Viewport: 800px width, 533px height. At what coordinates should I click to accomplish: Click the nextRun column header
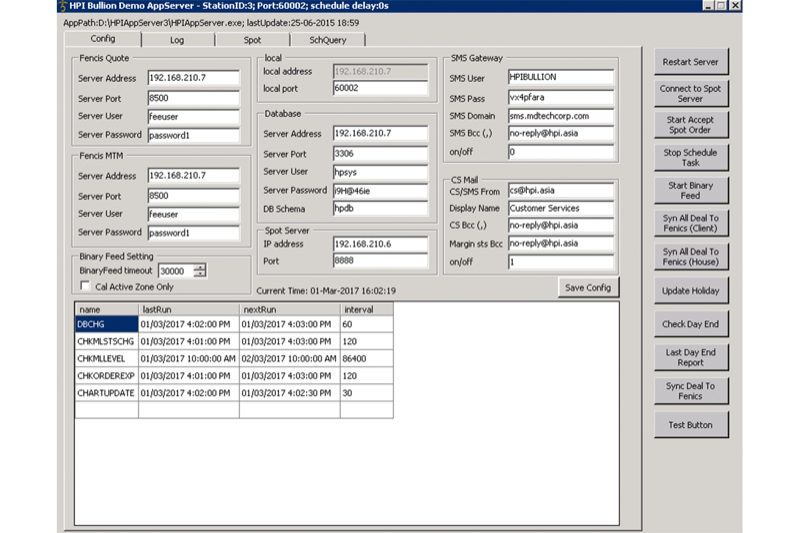pyautogui.click(x=290, y=309)
